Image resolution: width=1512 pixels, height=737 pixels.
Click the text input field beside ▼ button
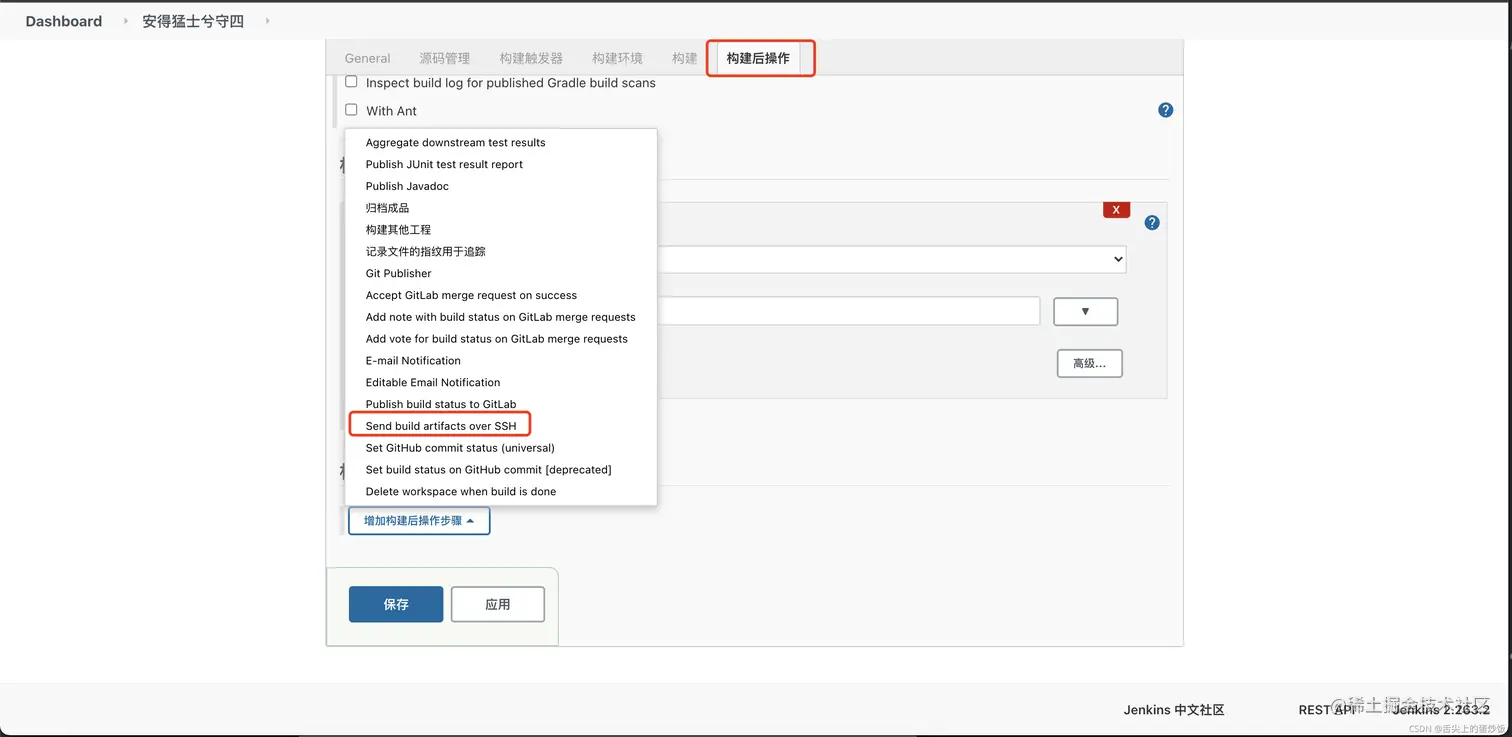(x=849, y=311)
